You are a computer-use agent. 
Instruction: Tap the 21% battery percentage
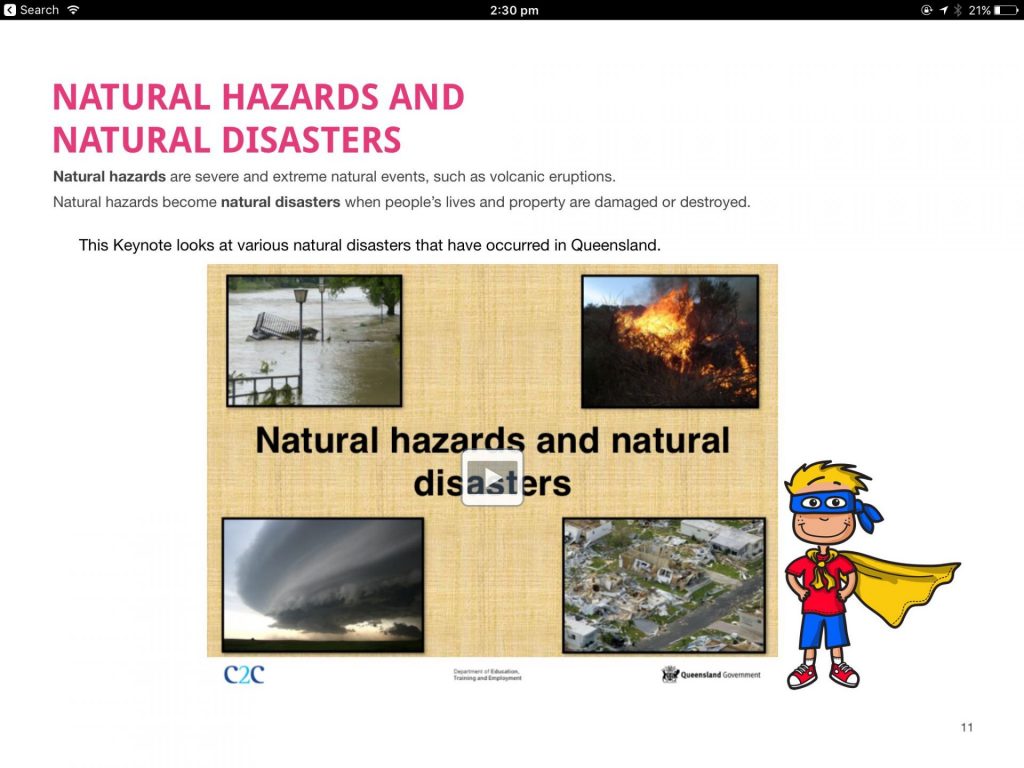coord(979,10)
